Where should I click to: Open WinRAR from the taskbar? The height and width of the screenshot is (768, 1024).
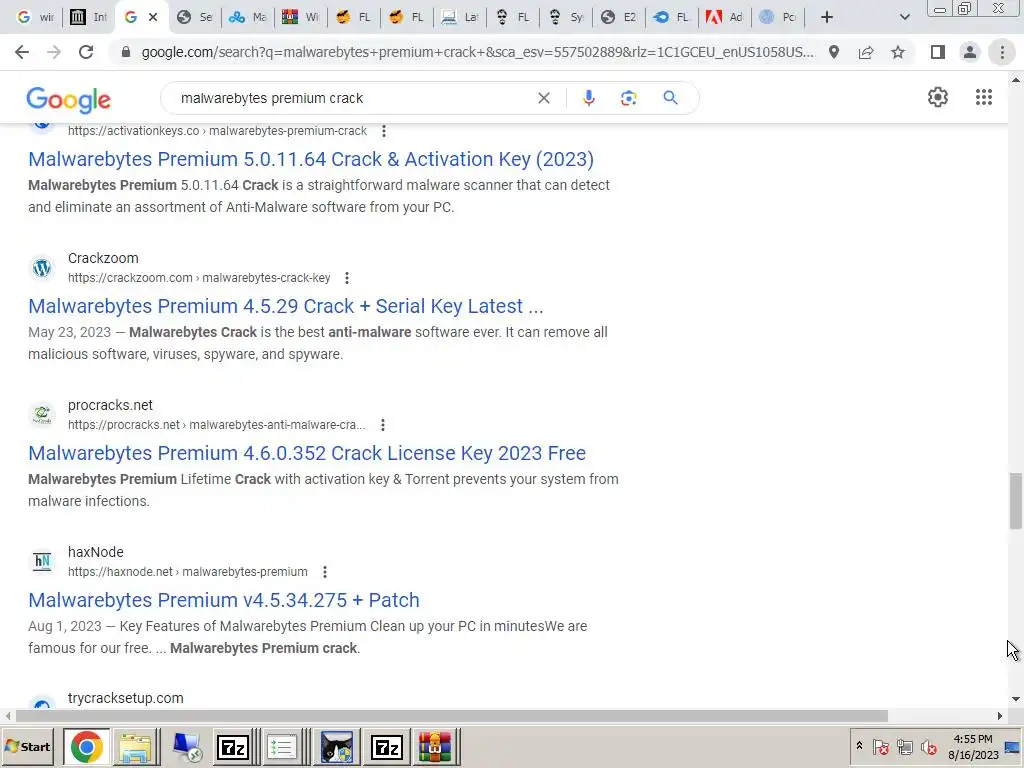[435, 748]
